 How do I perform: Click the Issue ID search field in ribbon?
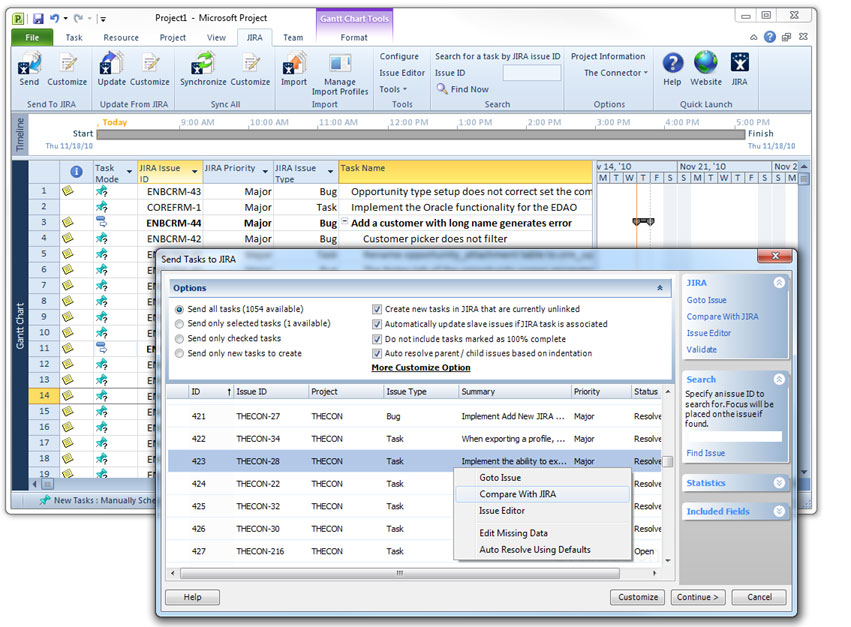pyautogui.click(x=531, y=73)
